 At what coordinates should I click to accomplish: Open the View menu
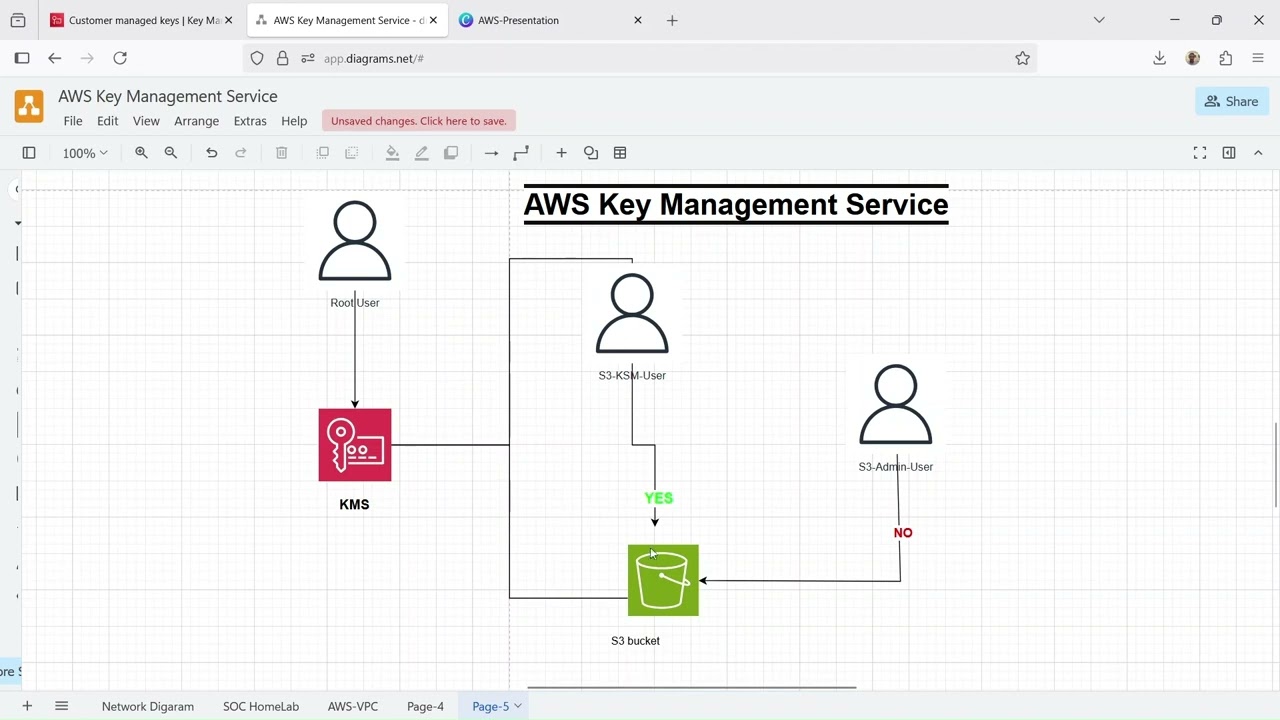point(146,121)
